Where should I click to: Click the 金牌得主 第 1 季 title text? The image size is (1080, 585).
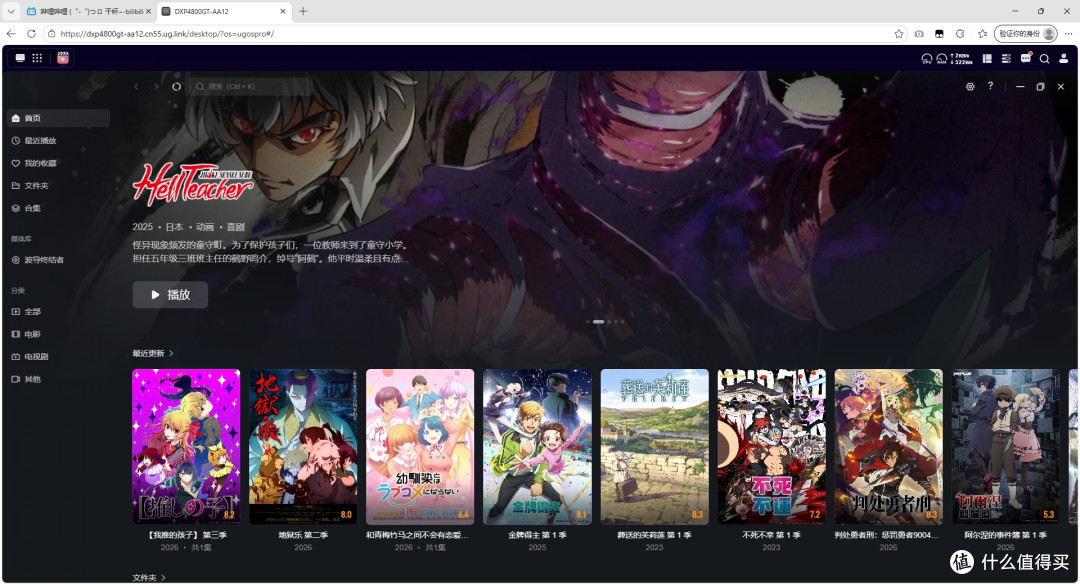[537, 535]
